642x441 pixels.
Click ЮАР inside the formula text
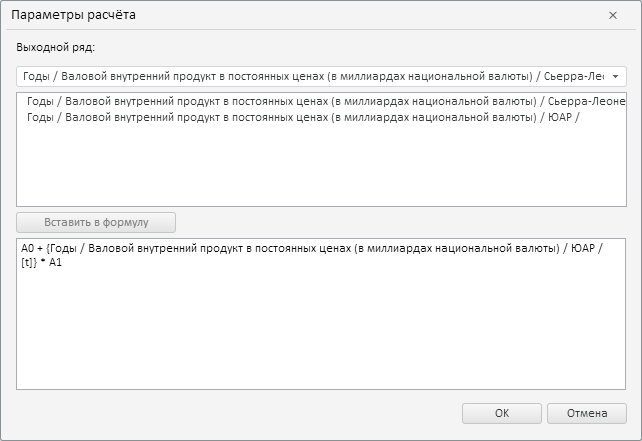pos(583,248)
